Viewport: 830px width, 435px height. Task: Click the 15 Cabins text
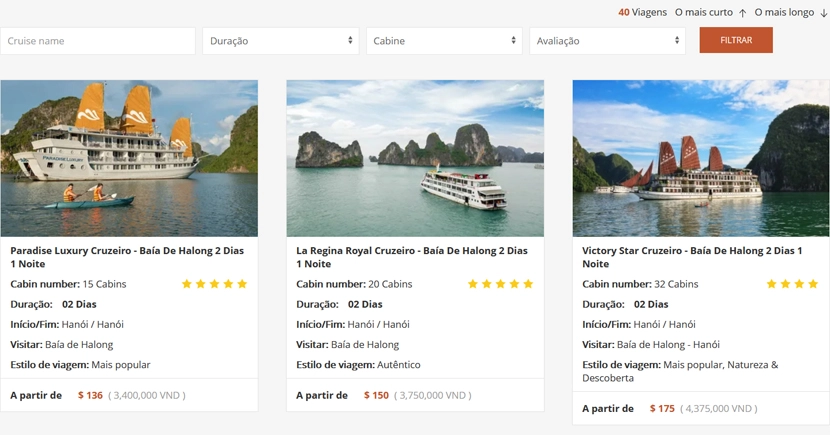pos(104,284)
